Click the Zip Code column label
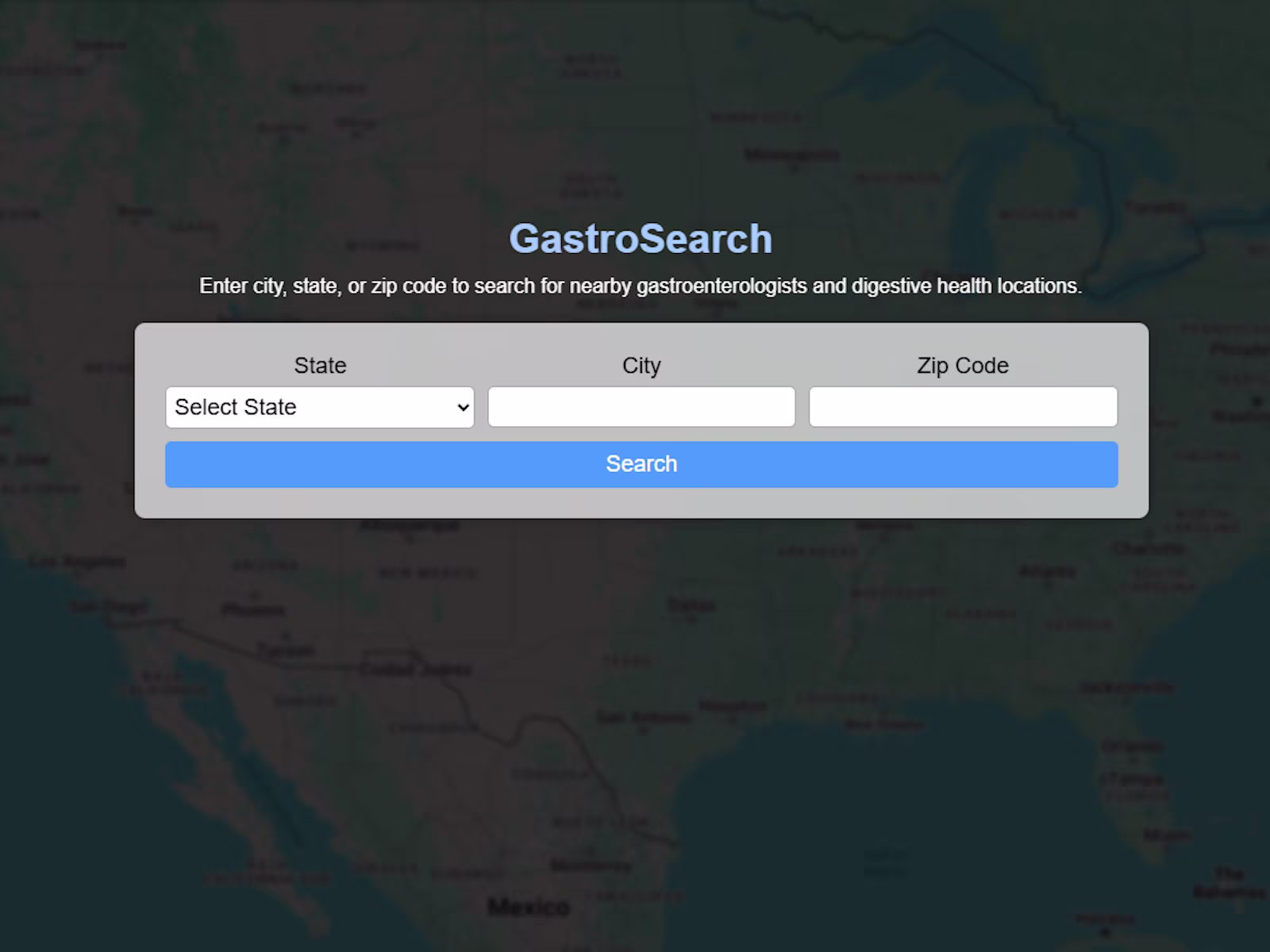This screenshot has width=1270, height=952. click(x=962, y=365)
